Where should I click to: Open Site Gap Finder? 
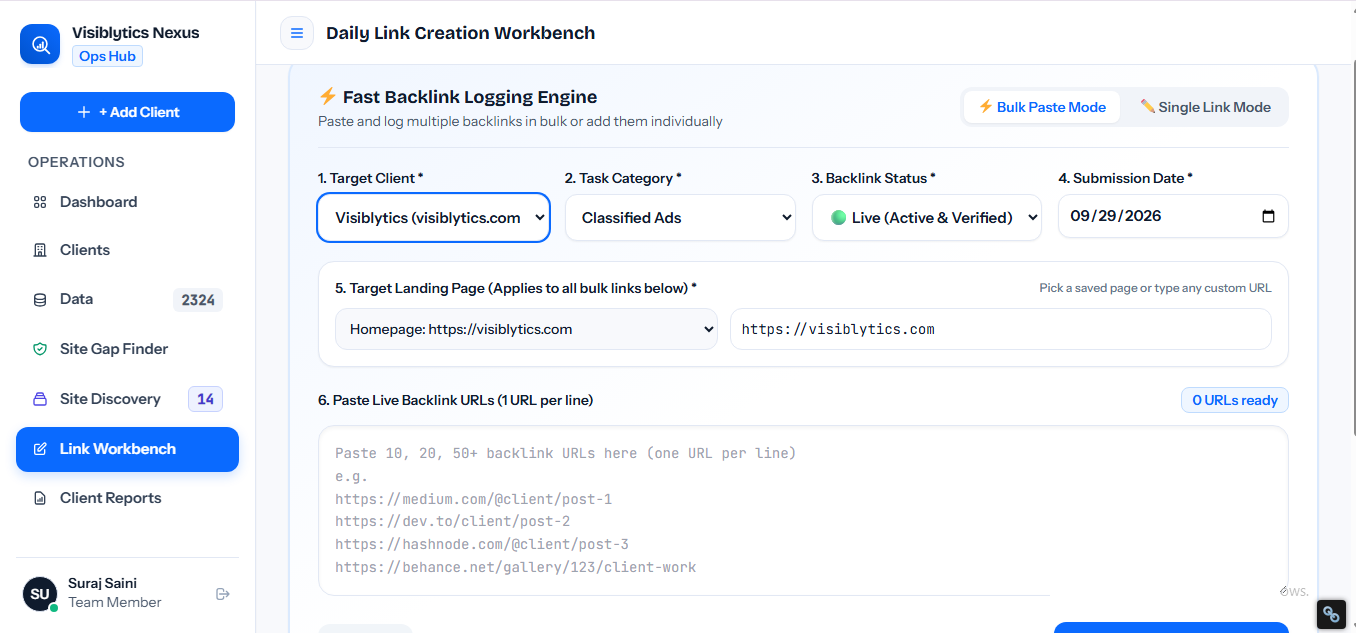pos(128,349)
